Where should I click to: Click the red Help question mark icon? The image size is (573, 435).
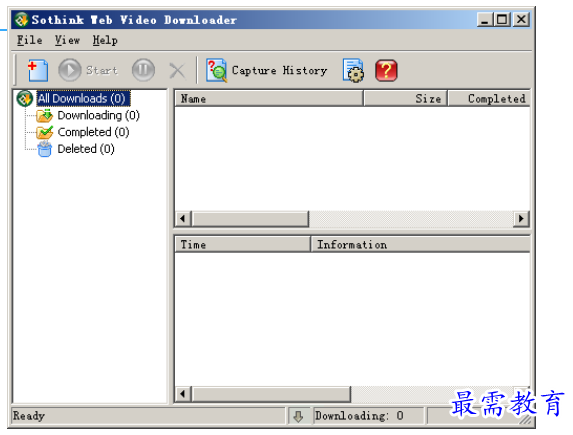[386, 70]
